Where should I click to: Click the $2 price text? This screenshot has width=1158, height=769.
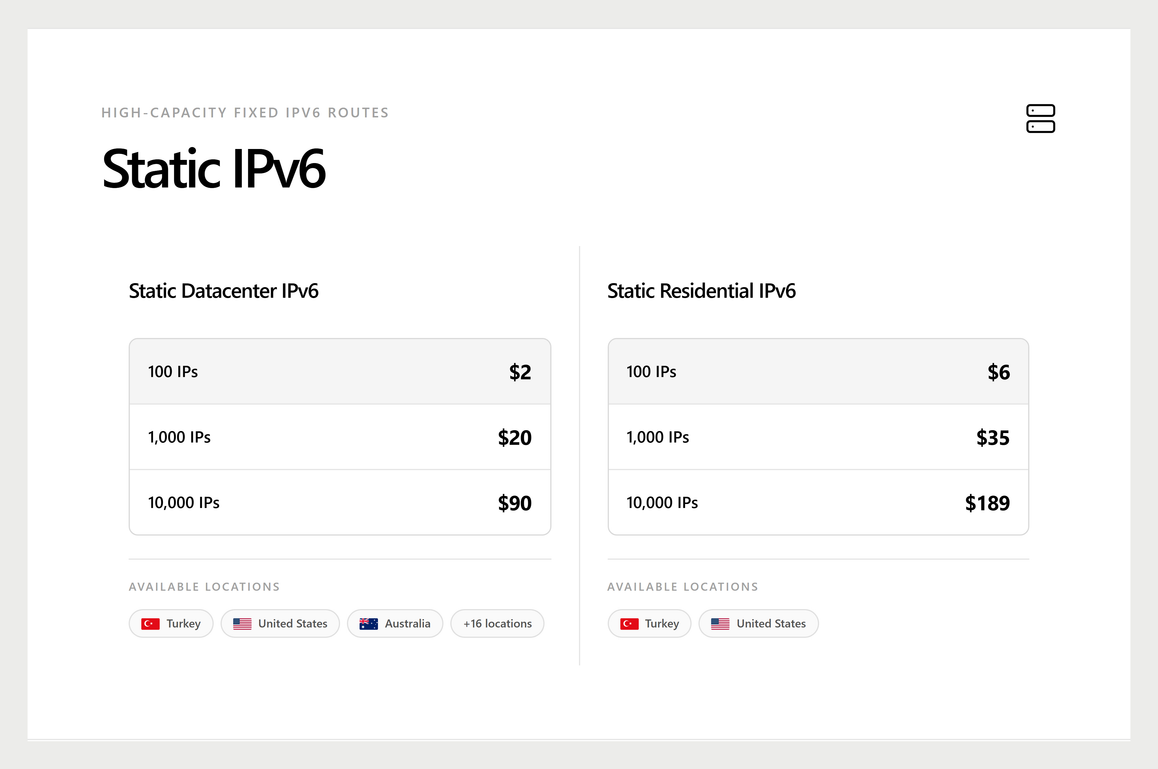pyautogui.click(x=520, y=372)
